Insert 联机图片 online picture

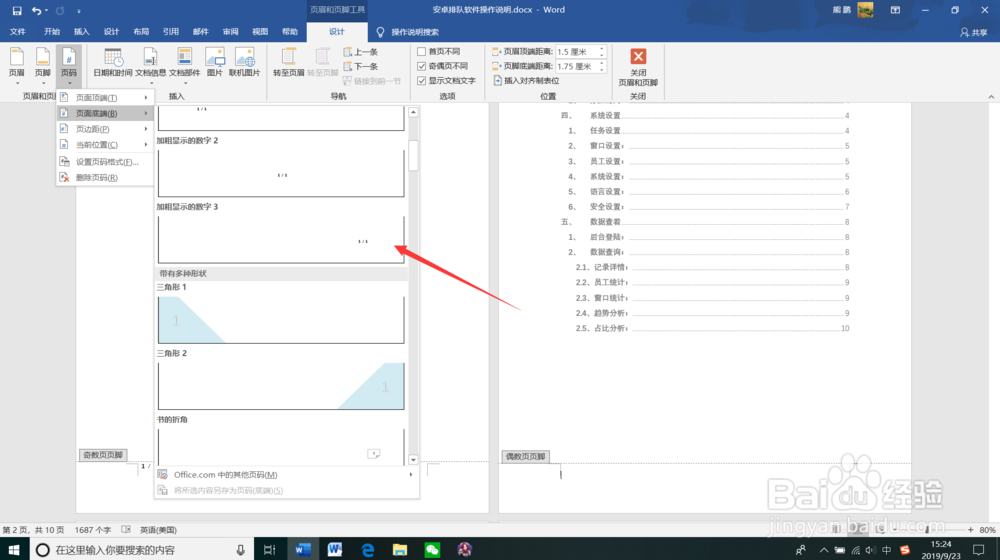coord(244,63)
